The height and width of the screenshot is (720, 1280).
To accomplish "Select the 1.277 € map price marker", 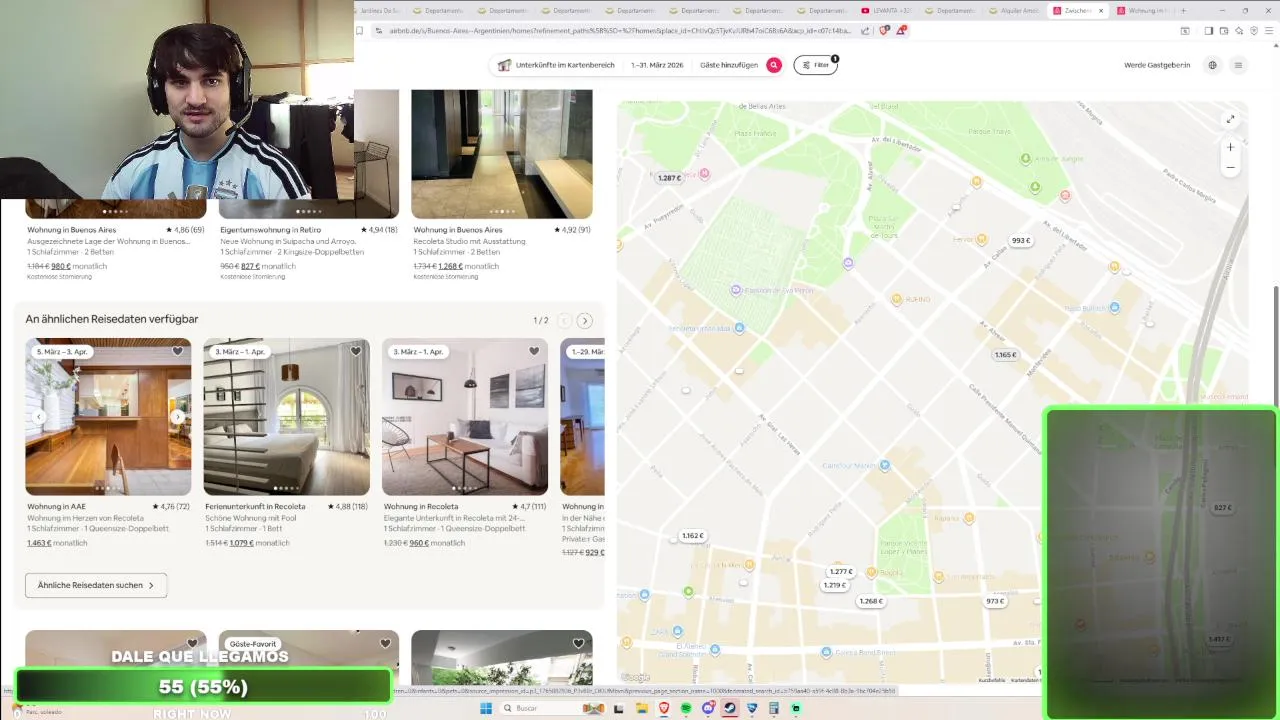I will (841, 572).
